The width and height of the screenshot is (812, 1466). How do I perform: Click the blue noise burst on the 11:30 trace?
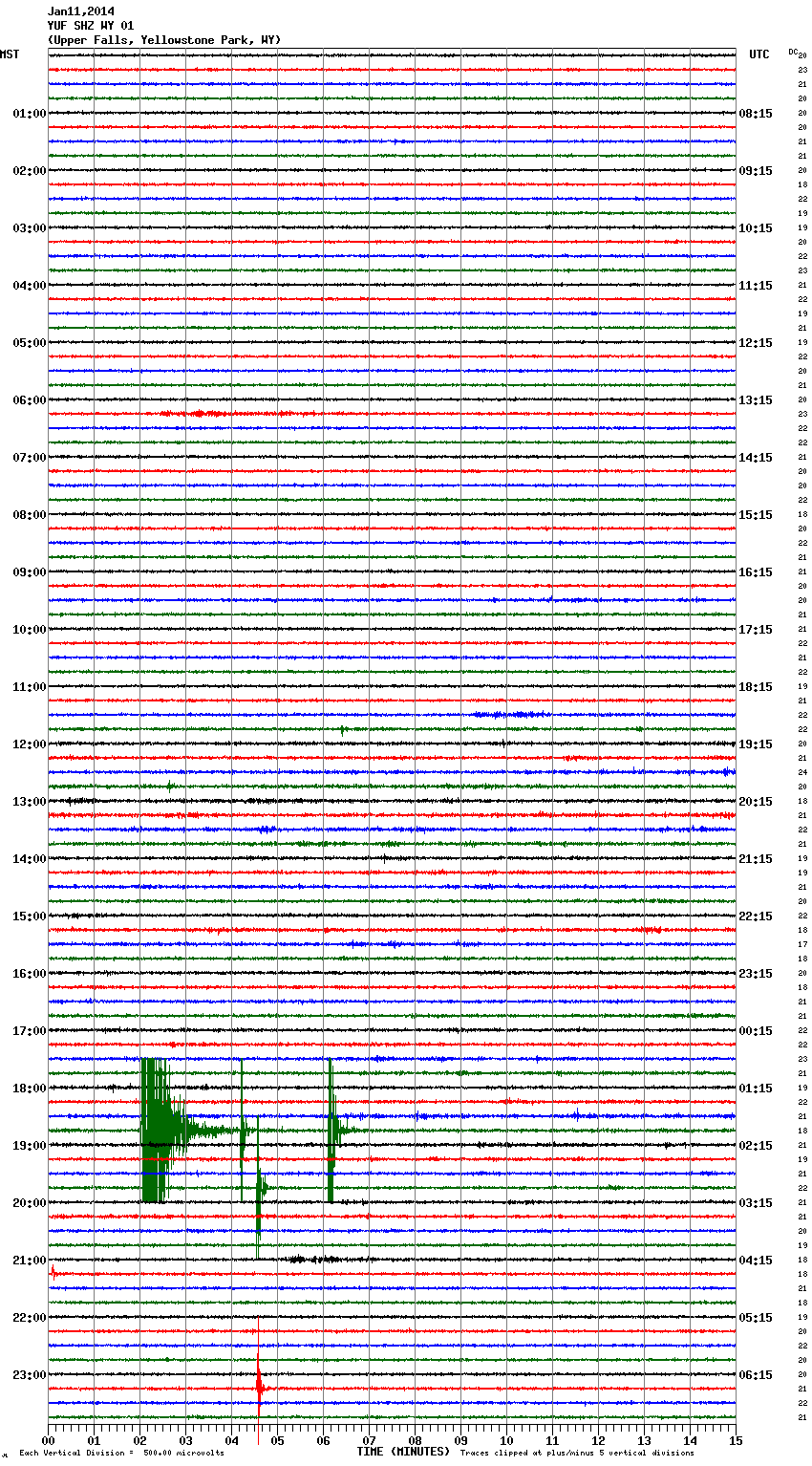coord(511,715)
